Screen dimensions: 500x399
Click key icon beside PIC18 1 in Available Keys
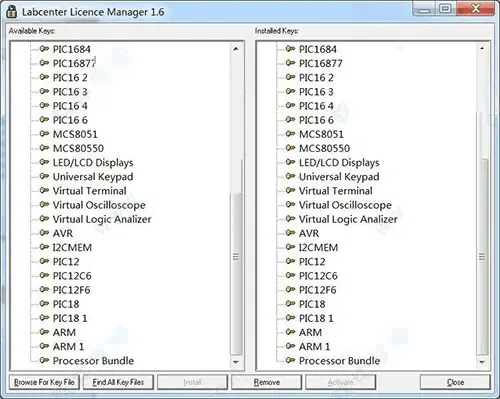pyautogui.click(x=44, y=318)
